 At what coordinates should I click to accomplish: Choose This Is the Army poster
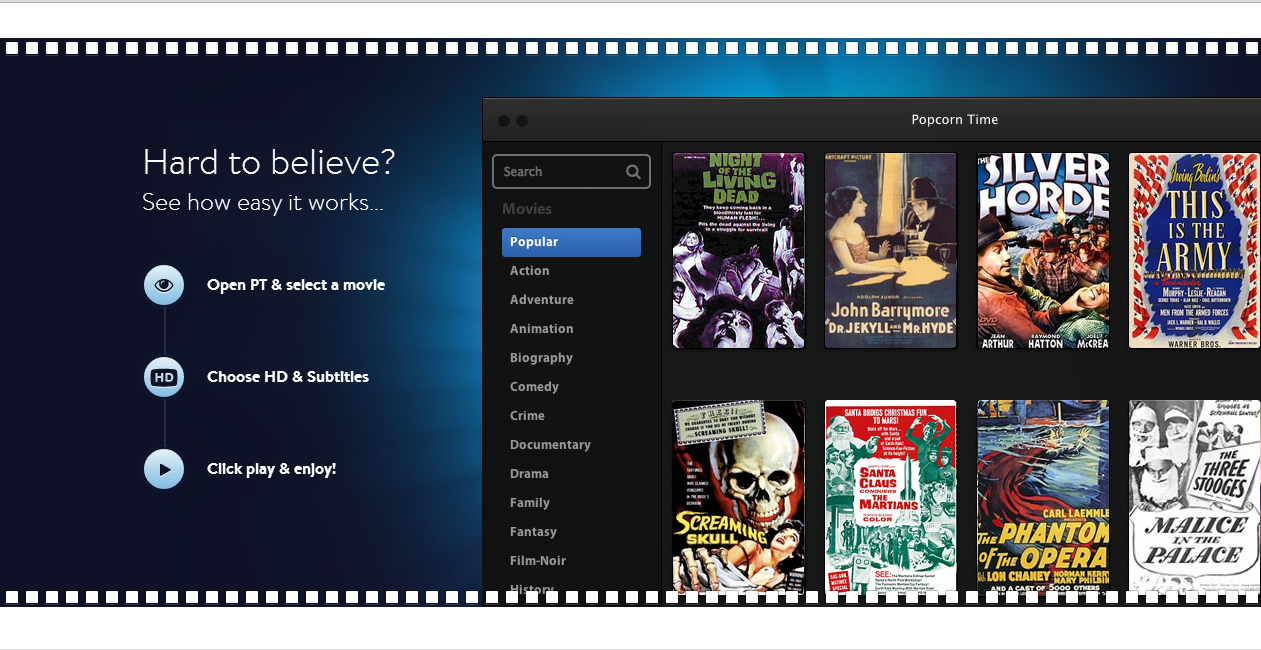point(1194,250)
